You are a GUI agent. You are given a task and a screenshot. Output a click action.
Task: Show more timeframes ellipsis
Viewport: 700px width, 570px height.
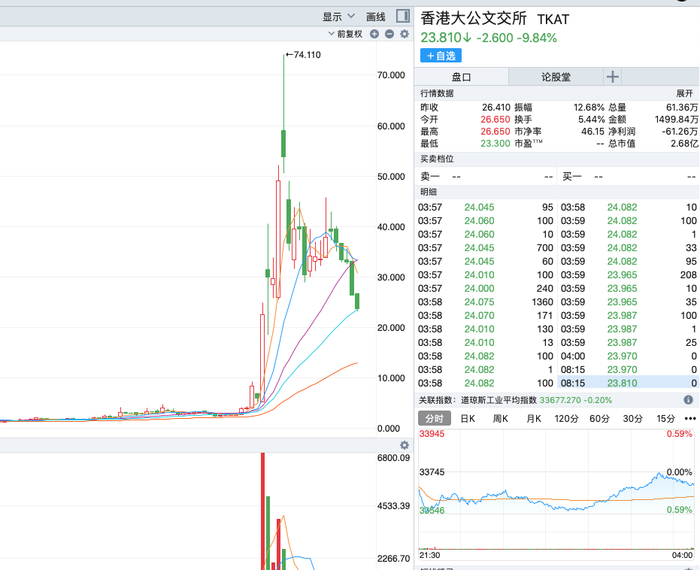690,419
